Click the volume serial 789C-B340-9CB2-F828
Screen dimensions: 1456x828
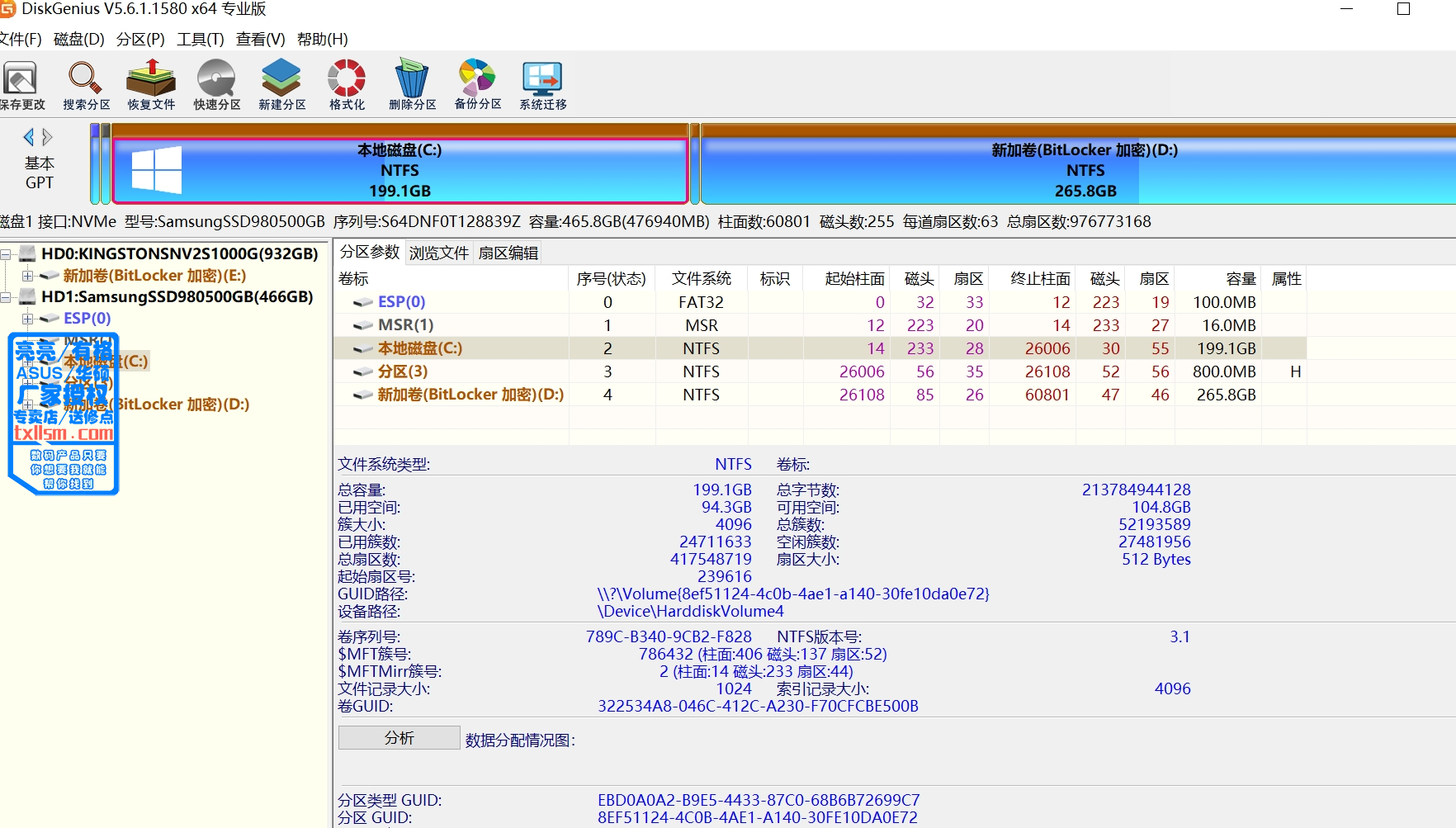pyautogui.click(x=669, y=637)
